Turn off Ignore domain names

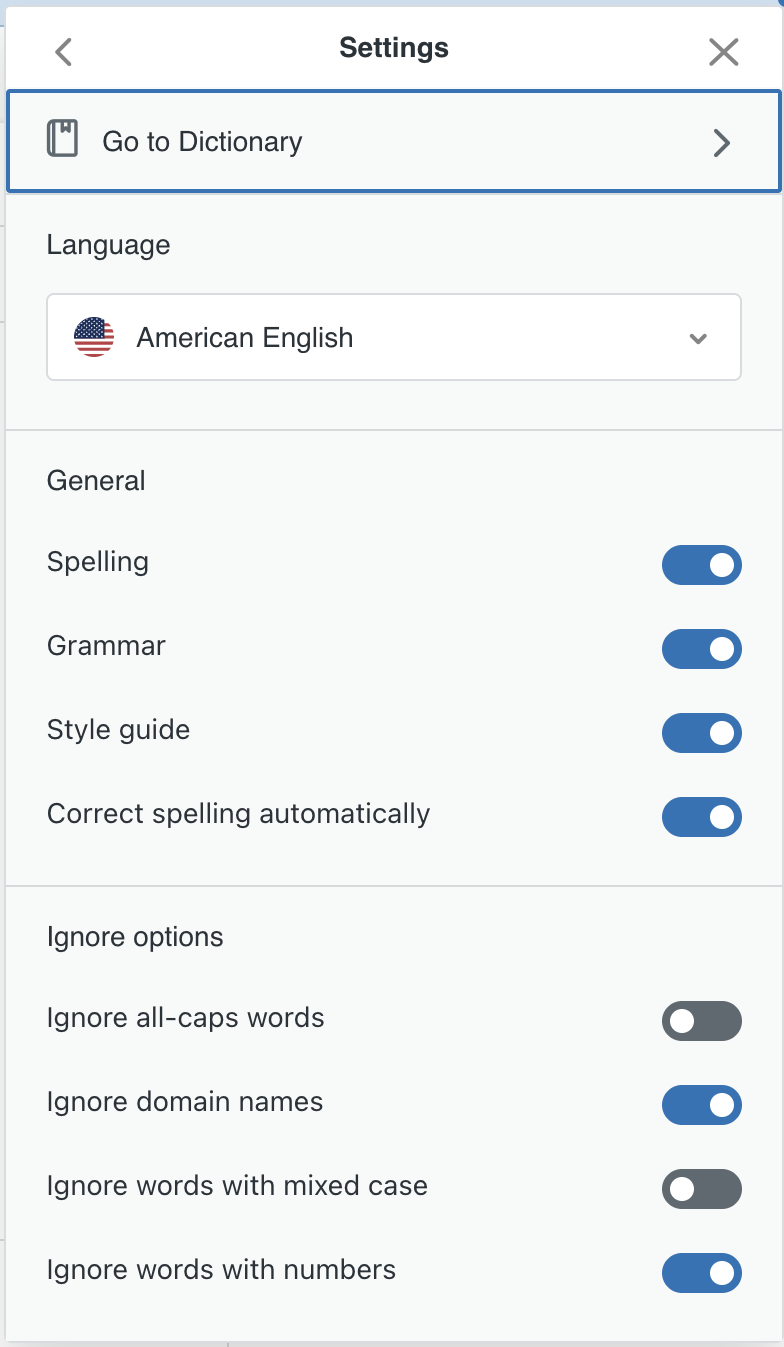[x=701, y=1105]
